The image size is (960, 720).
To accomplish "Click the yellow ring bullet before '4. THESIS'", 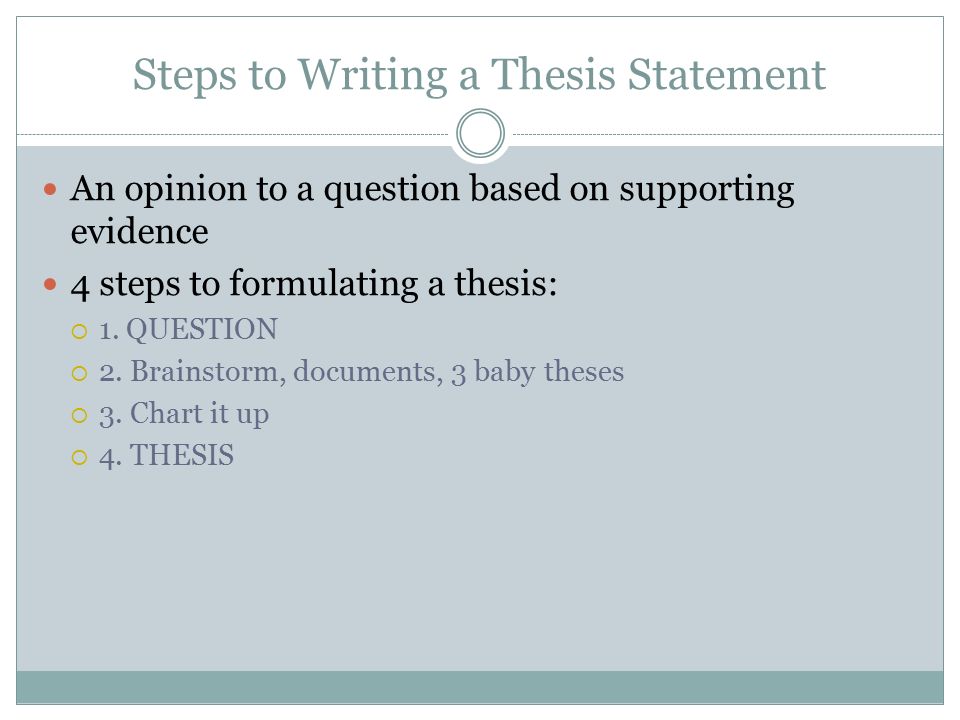I will coord(80,457).
